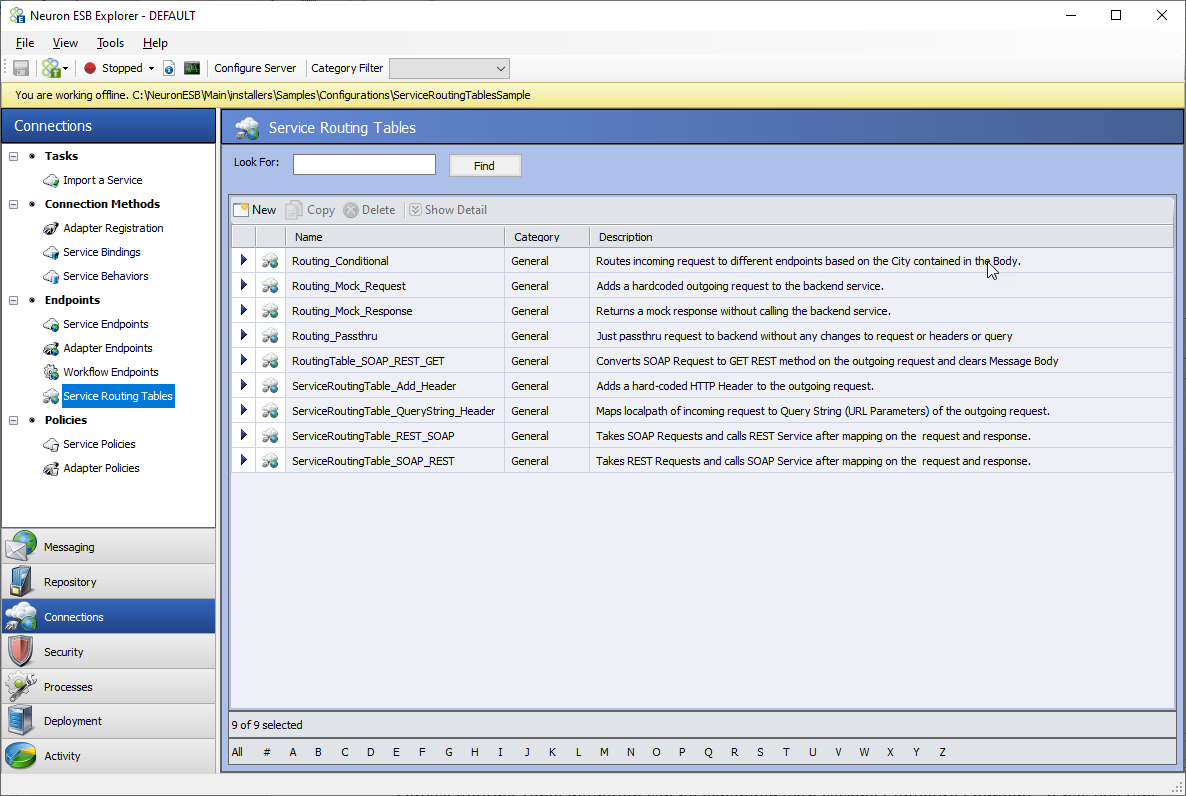
Task: Click the Processes gears icon
Action: (20, 686)
